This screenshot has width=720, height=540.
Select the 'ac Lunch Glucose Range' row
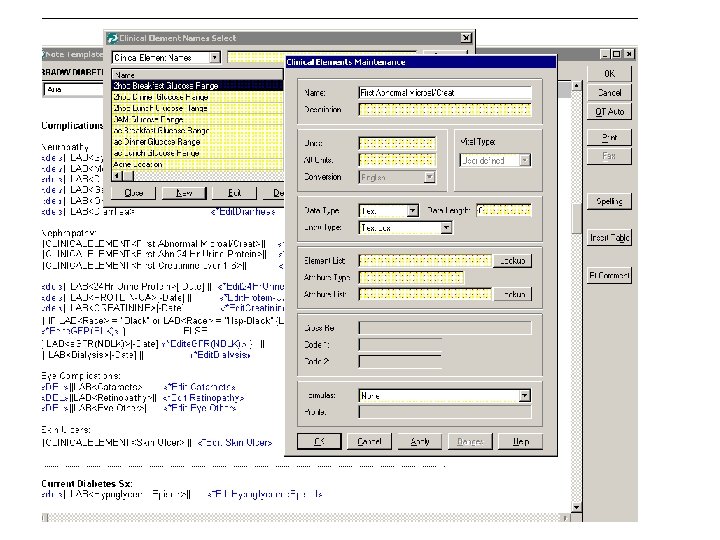[197, 153]
